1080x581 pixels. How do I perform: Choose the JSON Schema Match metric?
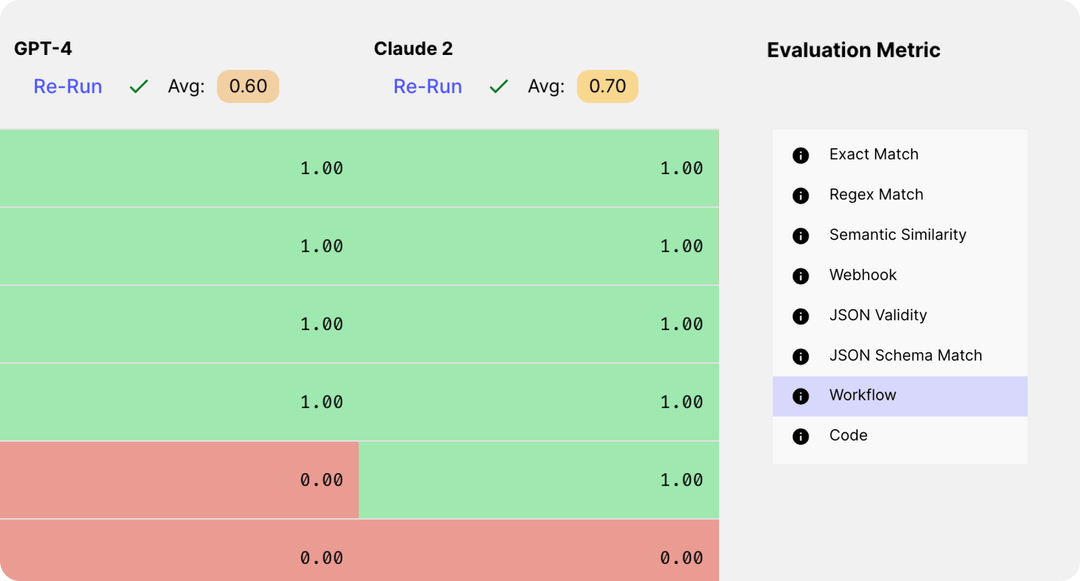point(900,355)
